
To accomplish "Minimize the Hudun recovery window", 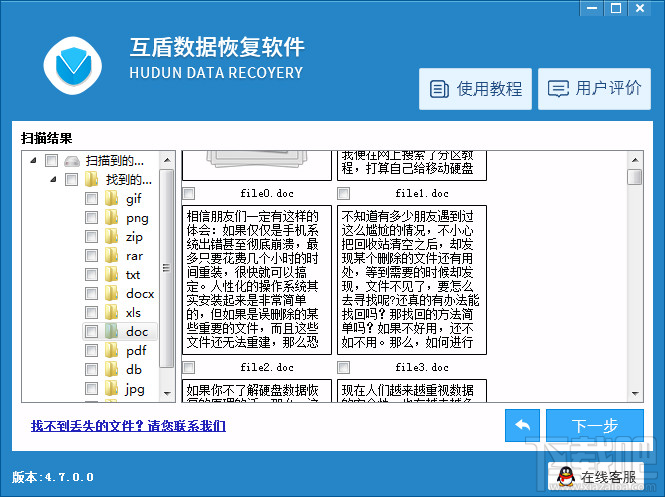I will 592,8.
